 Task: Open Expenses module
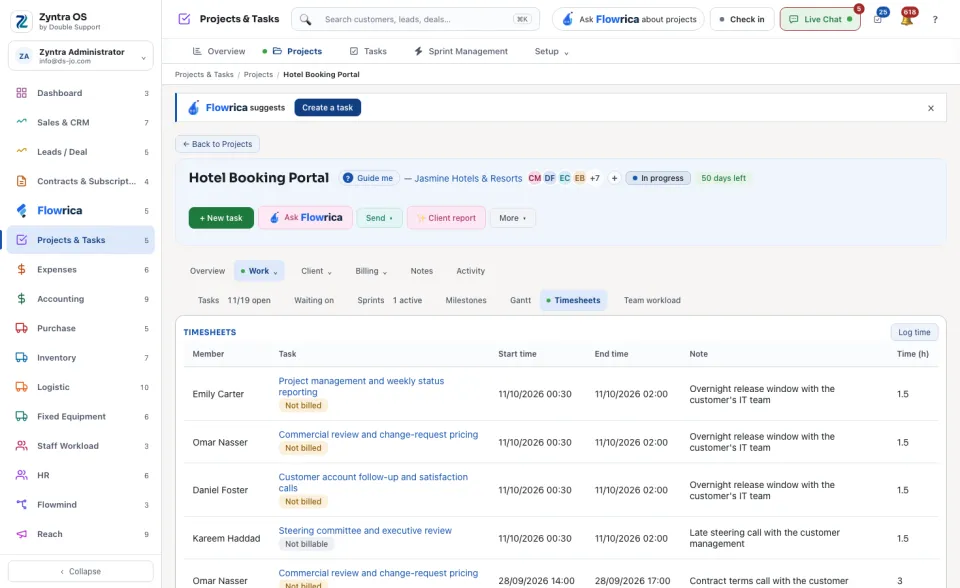click(81, 270)
